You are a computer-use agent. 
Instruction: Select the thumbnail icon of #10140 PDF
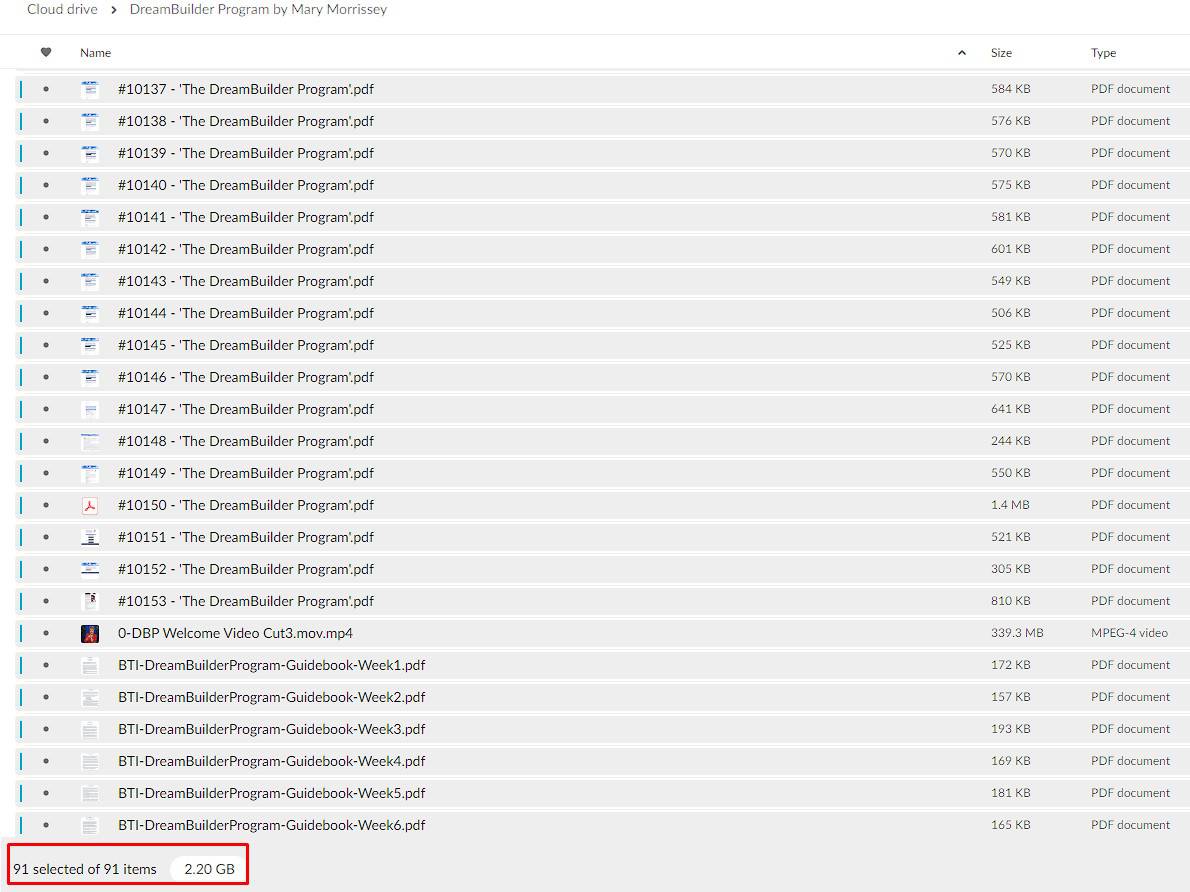90,185
